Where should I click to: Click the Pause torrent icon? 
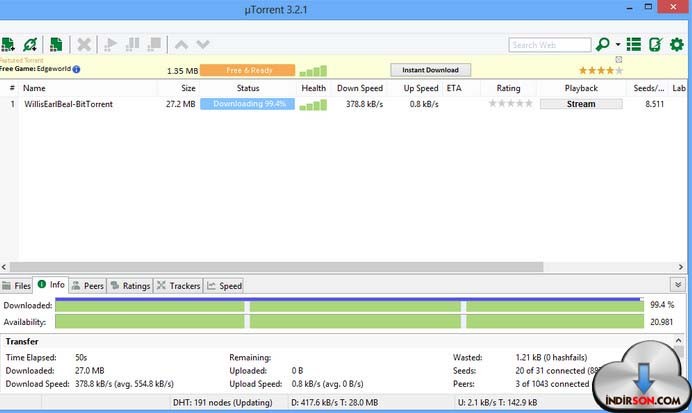click(x=132, y=45)
